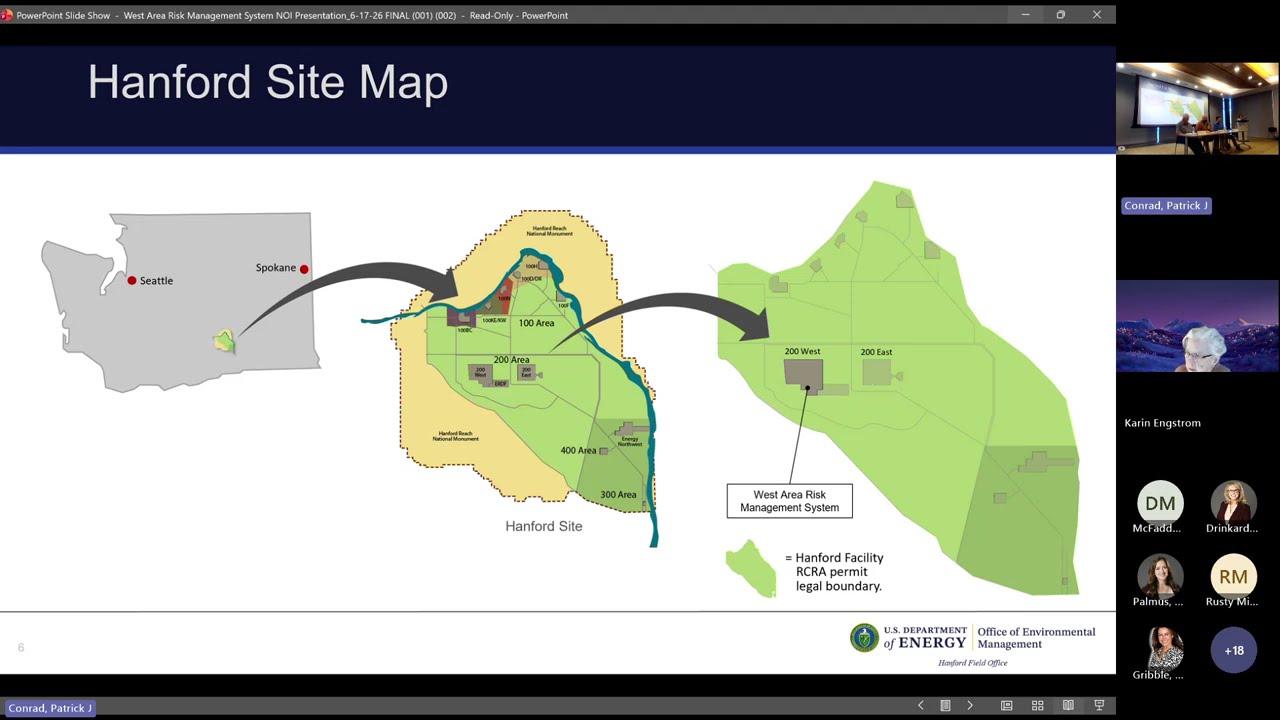The width and height of the screenshot is (1280, 720).
Task: Click the West Area Risk Management System callout
Action: click(x=790, y=501)
